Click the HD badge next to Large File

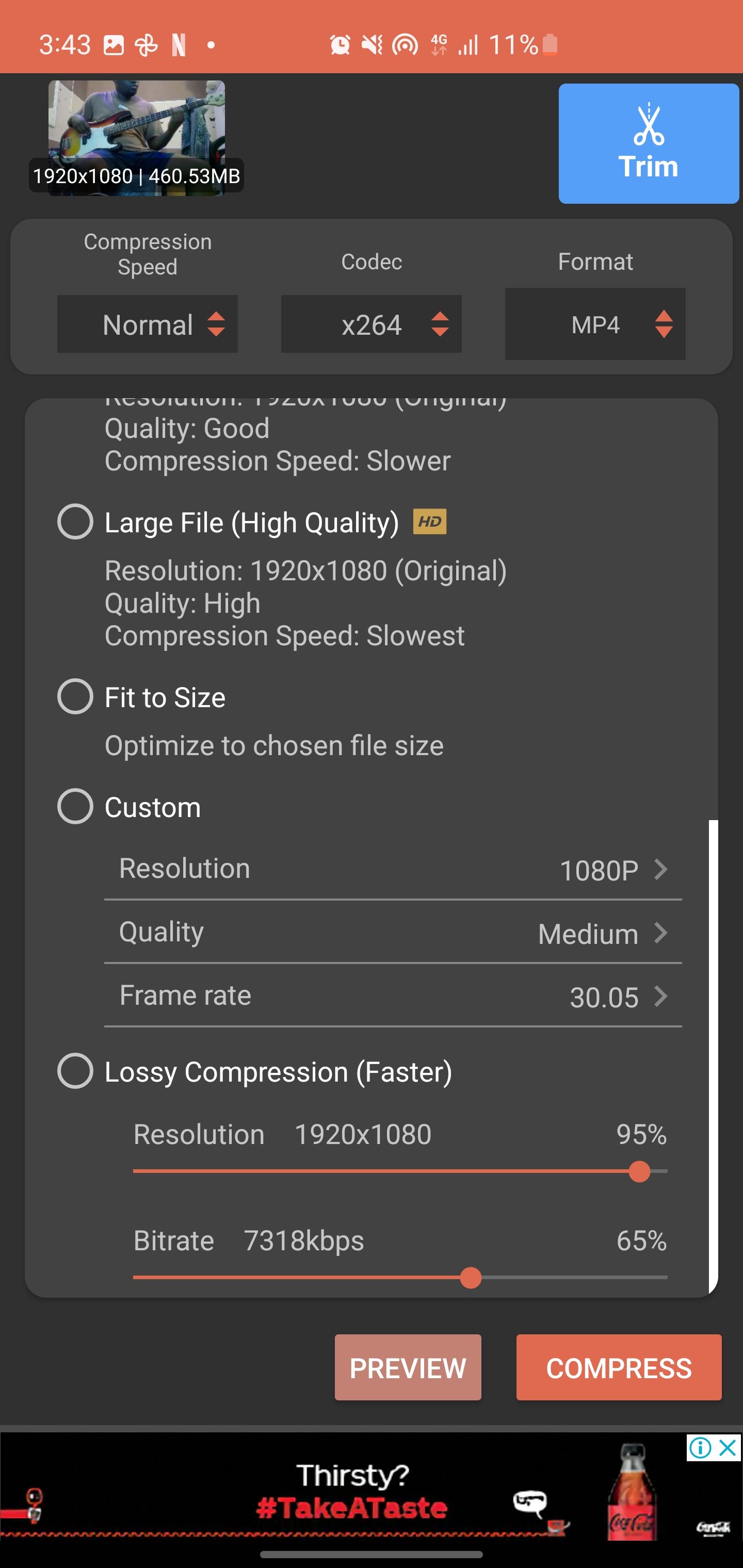point(430,521)
